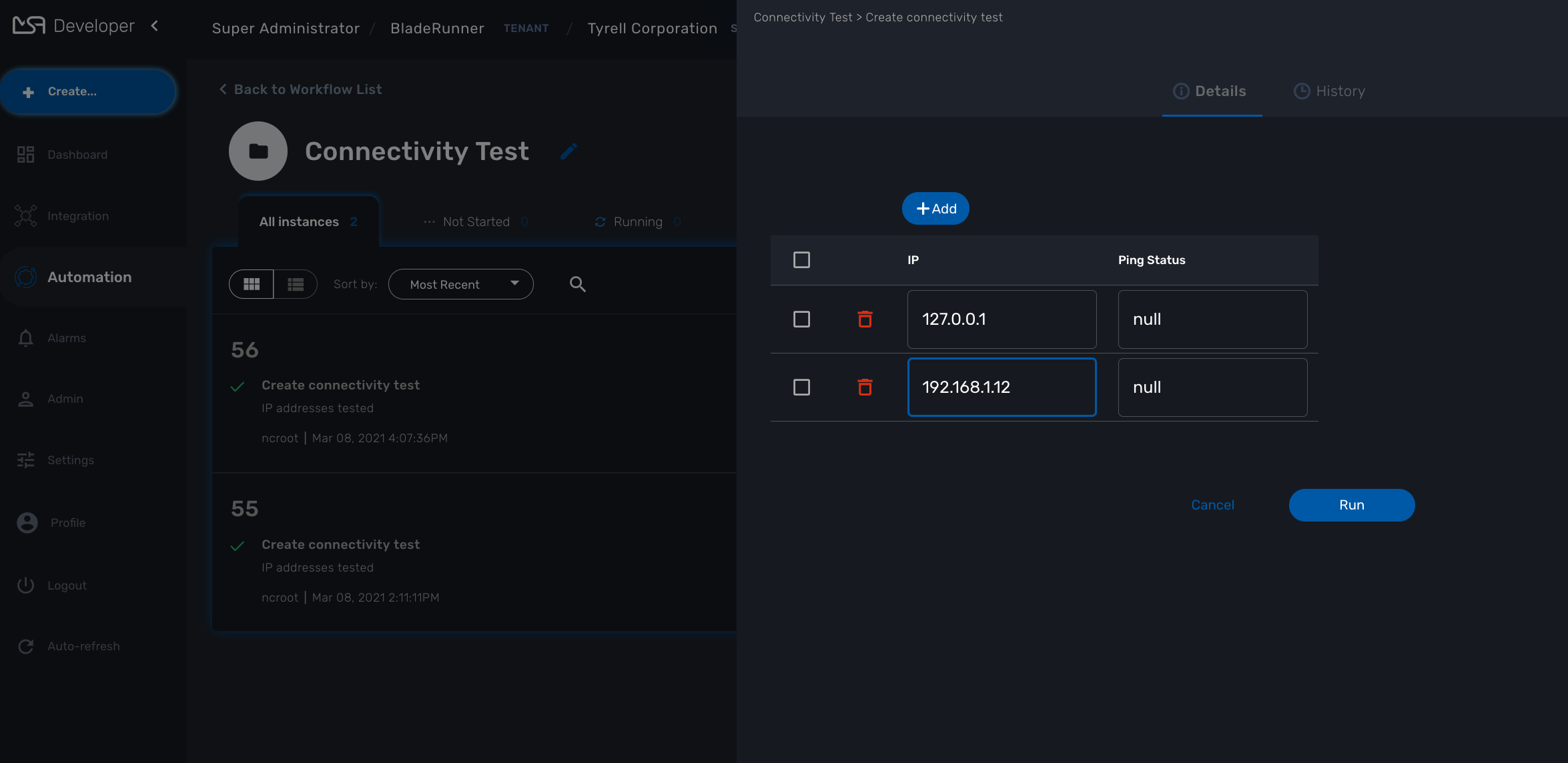Switch to list view
The width and height of the screenshot is (1568, 763).
tap(296, 284)
